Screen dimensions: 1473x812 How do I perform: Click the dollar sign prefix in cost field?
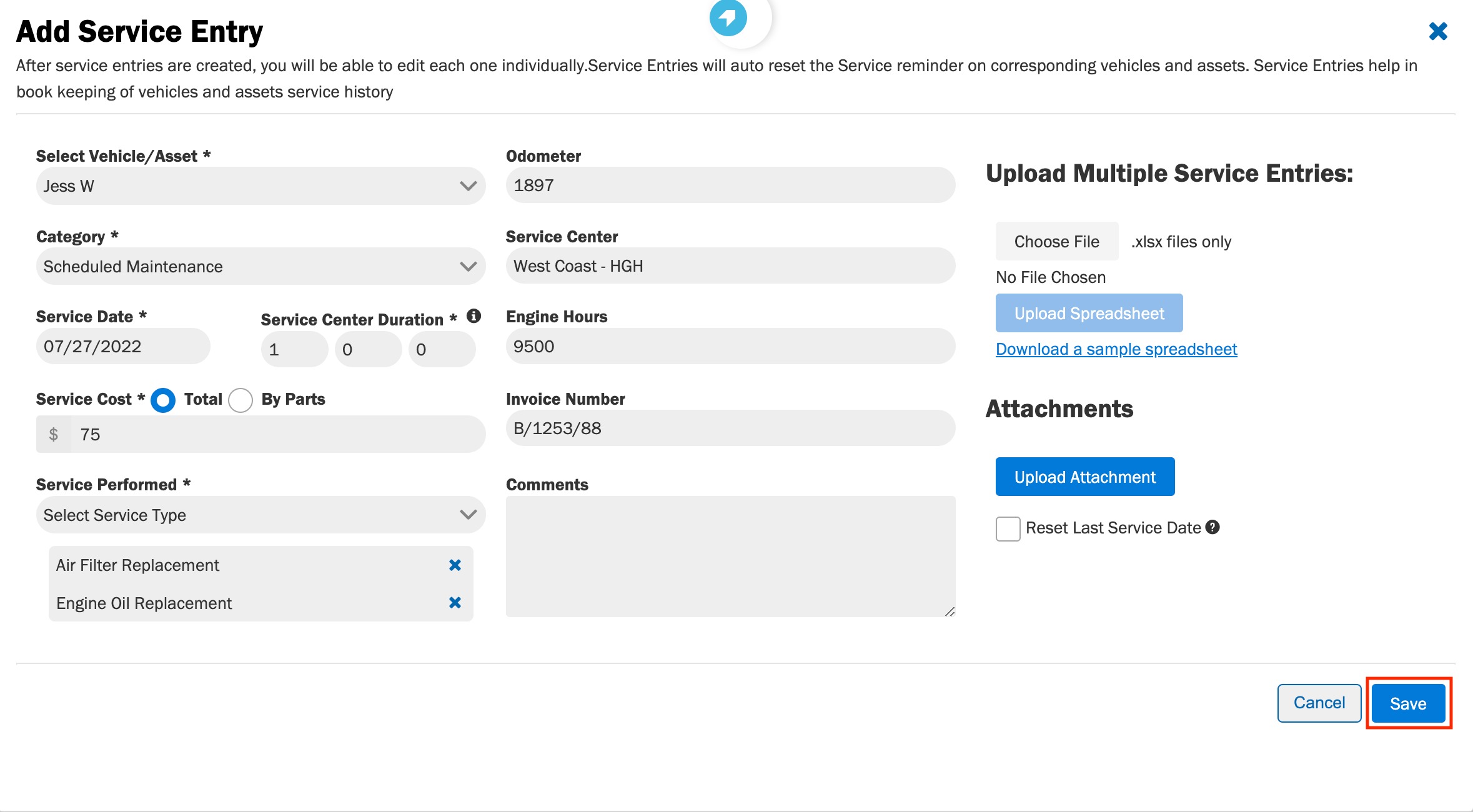tap(54, 434)
